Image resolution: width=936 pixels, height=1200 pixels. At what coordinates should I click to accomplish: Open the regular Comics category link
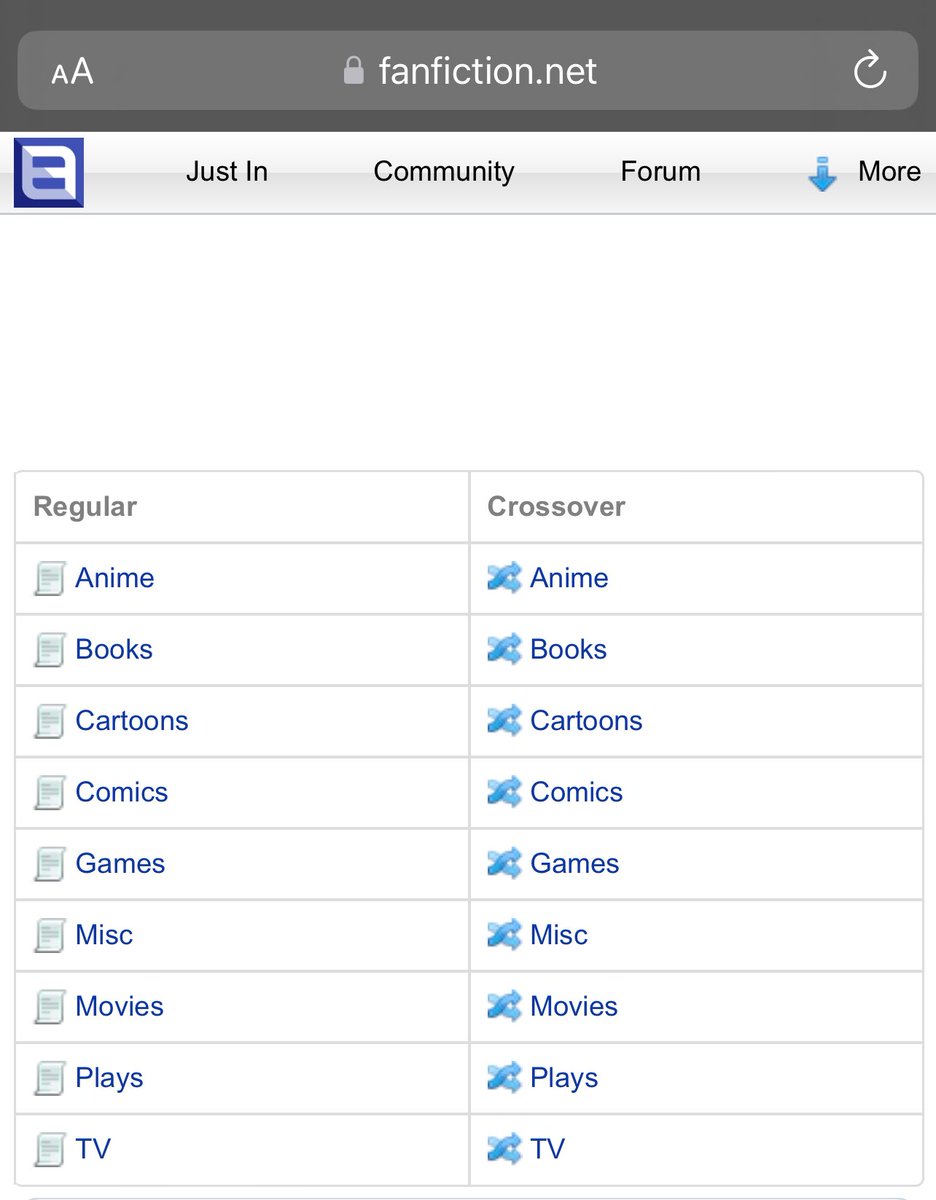122,793
